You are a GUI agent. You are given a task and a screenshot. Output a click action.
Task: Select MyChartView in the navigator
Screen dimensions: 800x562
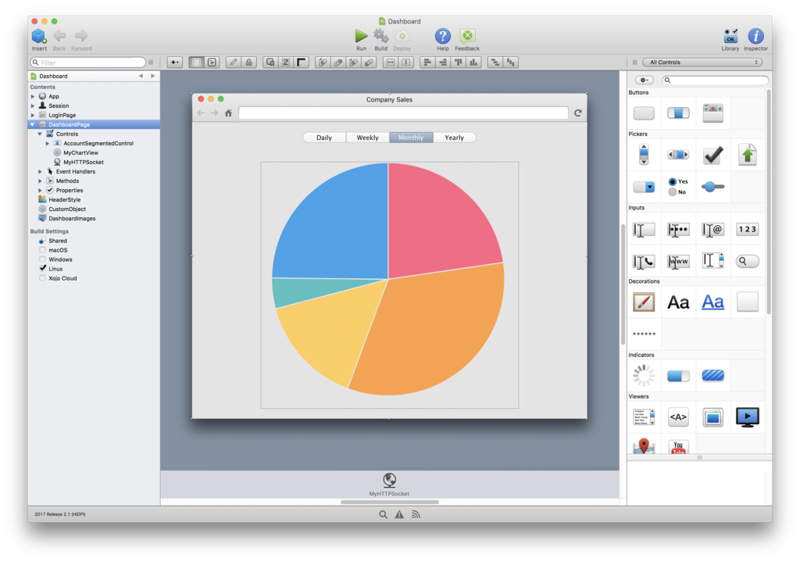click(x=81, y=152)
